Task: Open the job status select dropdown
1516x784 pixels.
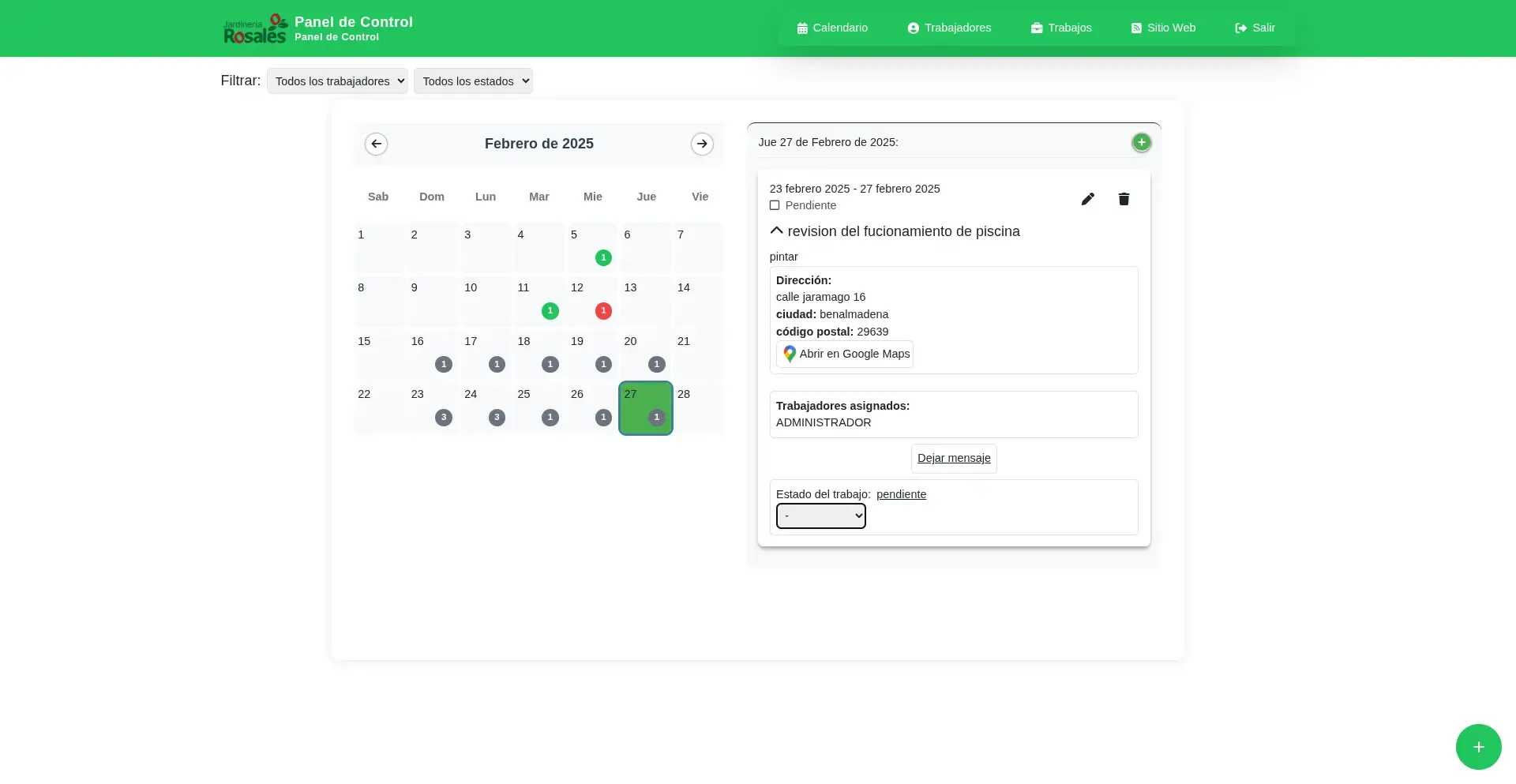Action: (x=820, y=516)
